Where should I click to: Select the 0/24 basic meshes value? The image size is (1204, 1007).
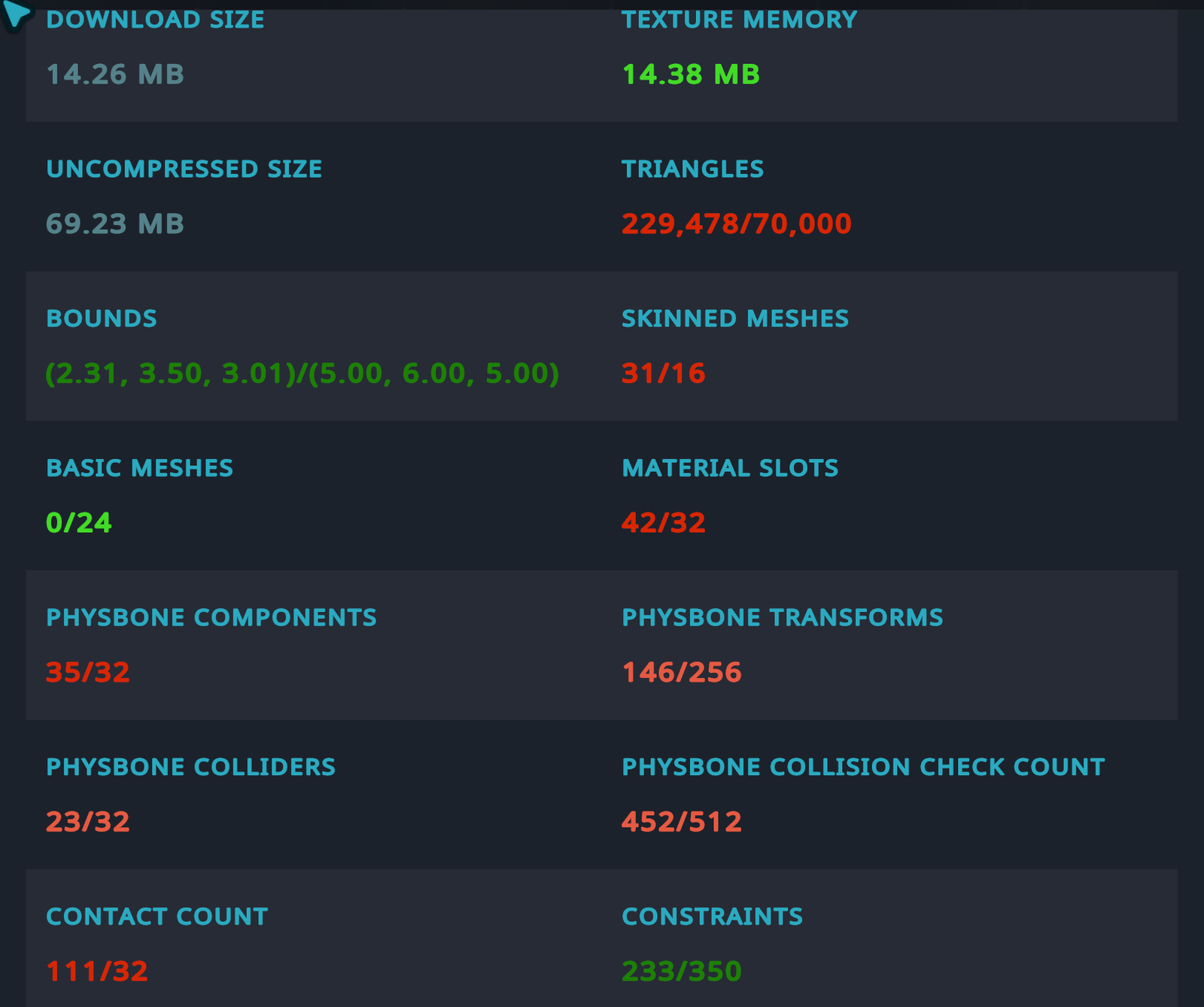coord(79,523)
